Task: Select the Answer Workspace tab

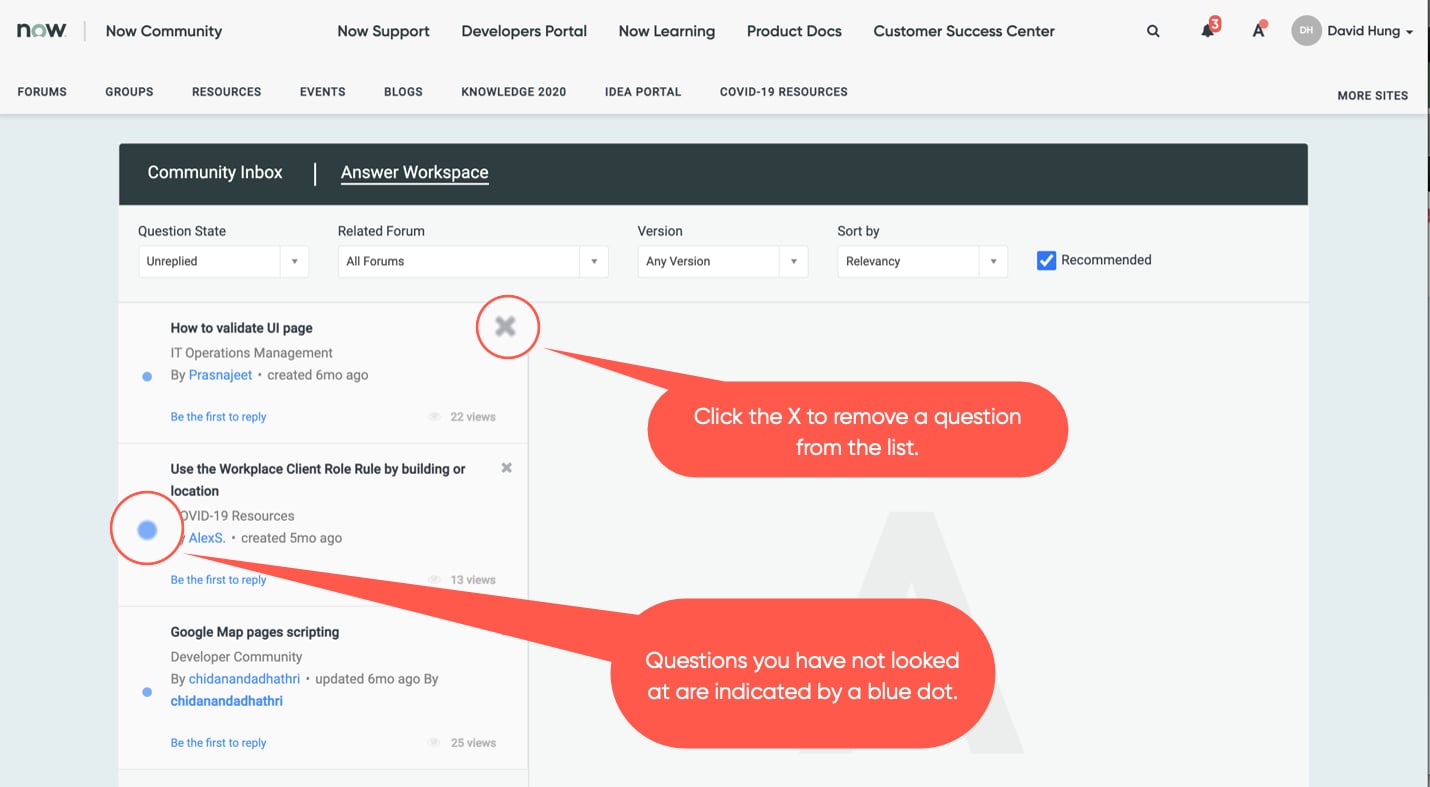Action: click(x=414, y=172)
